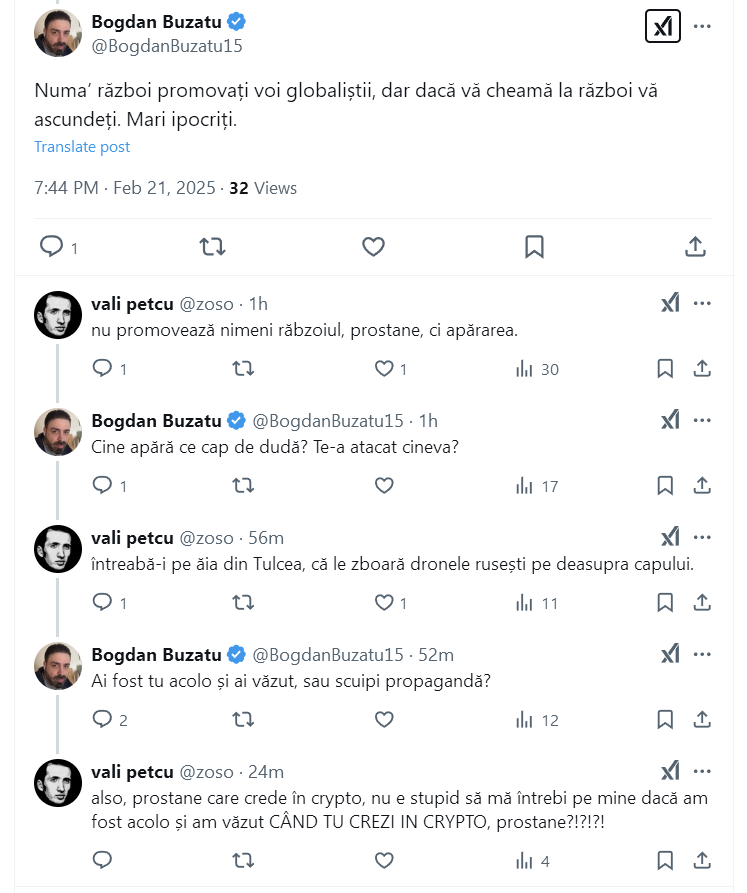Screen dimensions: 747x893
Task: Repost the main post about globaliștii
Action: click(x=212, y=246)
